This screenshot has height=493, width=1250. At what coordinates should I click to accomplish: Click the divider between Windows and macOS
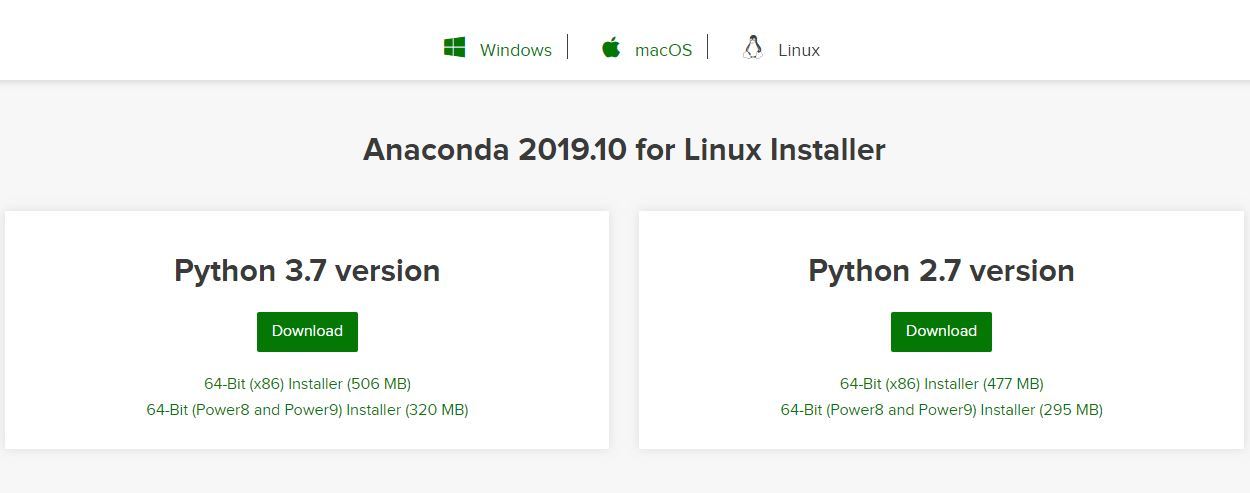tap(568, 47)
